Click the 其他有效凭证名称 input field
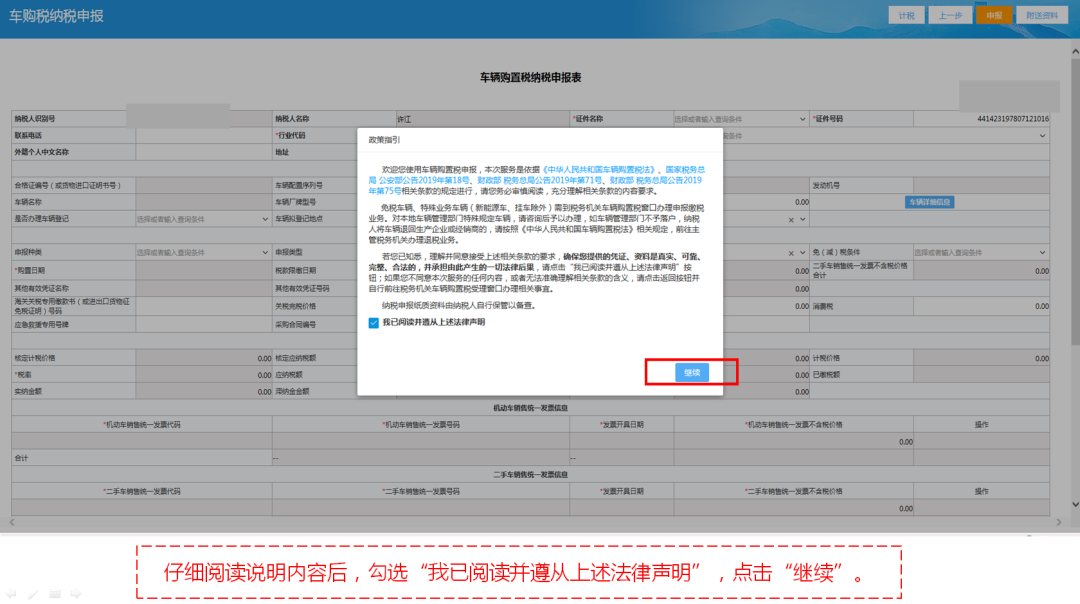This screenshot has width=1080, height=604. tap(204, 289)
